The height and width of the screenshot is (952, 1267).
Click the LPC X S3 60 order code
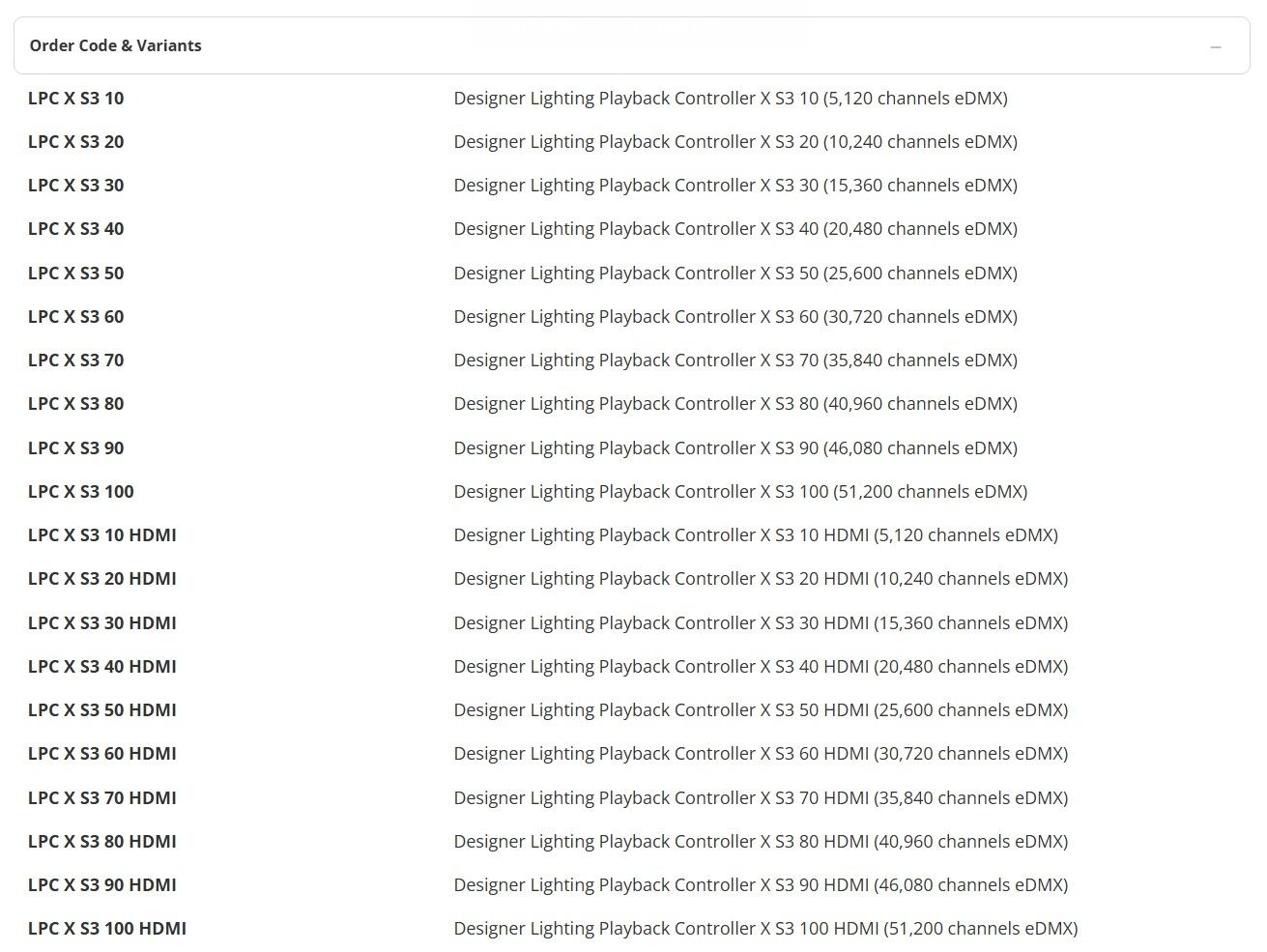pos(76,317)
